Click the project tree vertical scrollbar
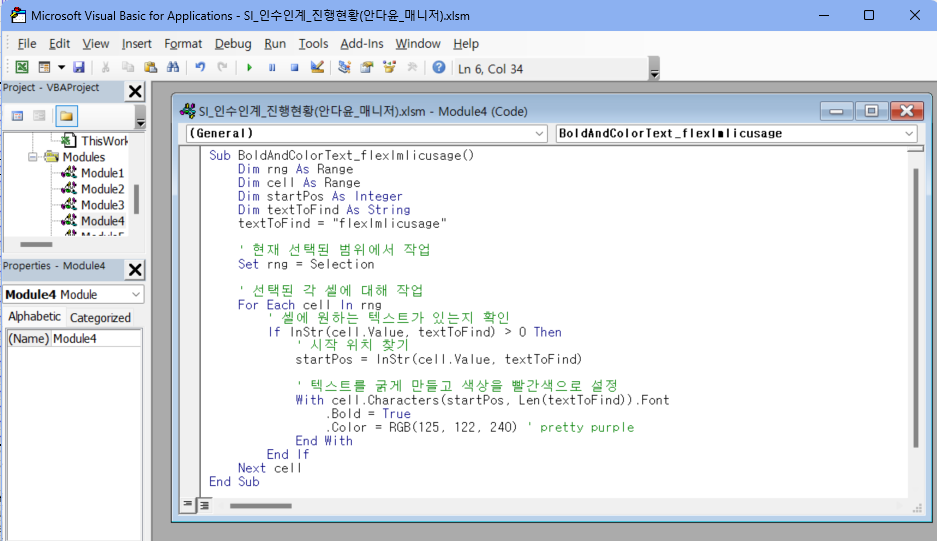 click(x=137, y=199)
